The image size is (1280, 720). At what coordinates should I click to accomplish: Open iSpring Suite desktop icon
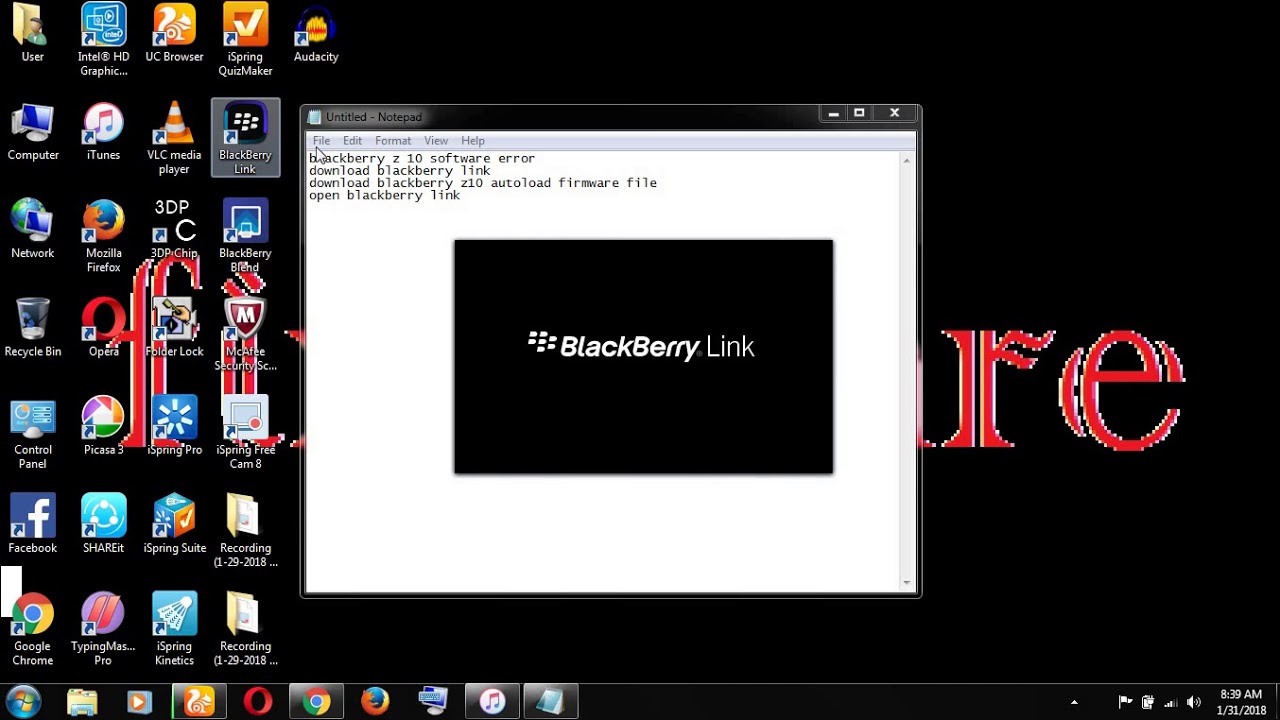coord(174,524)
